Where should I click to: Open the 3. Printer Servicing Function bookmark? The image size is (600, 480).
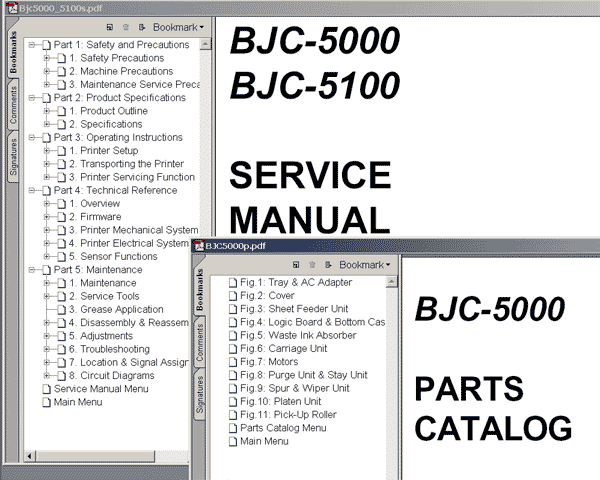[x=132, y=177]
